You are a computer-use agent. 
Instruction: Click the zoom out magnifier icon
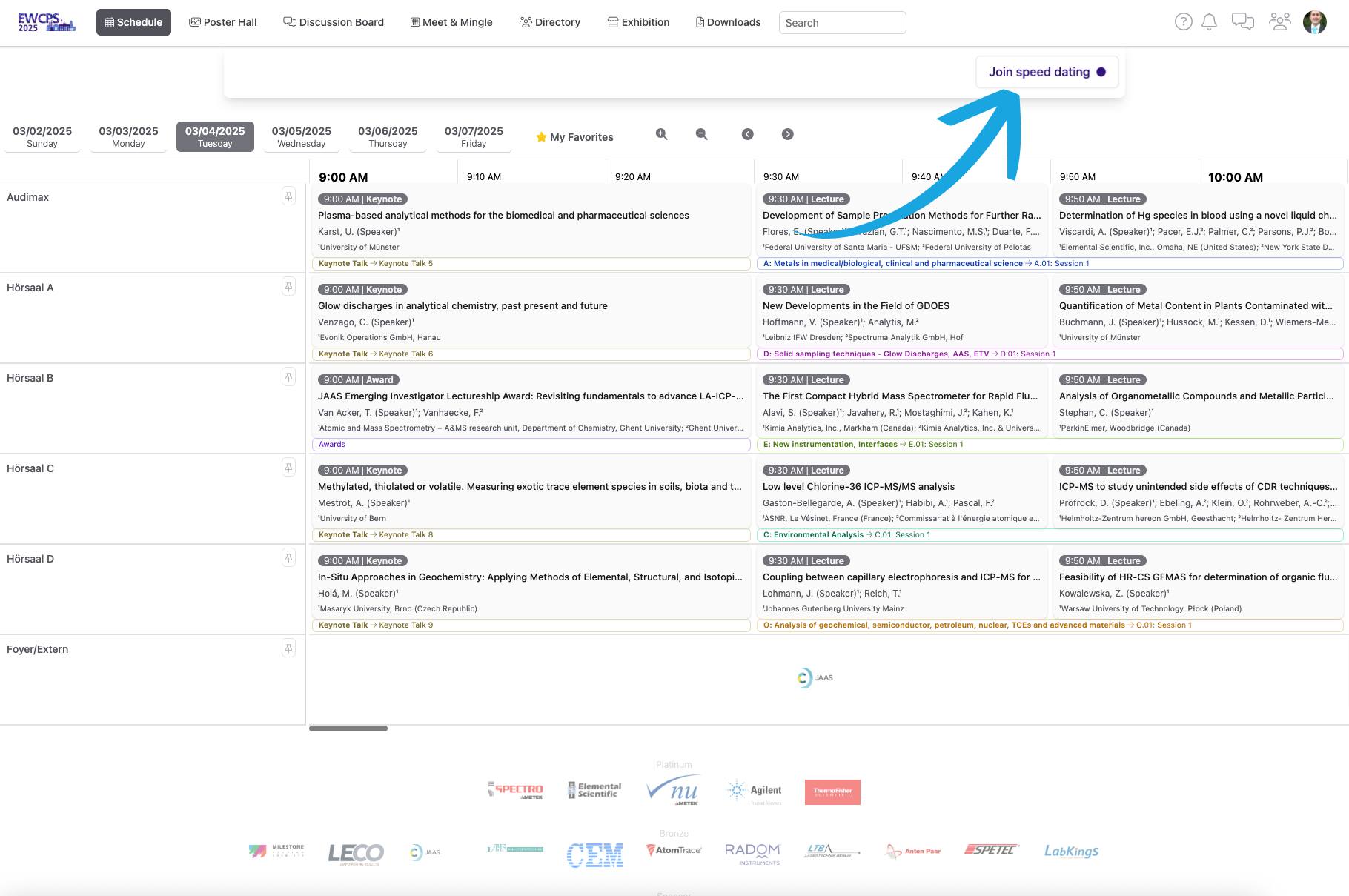(x=701, y=134)
